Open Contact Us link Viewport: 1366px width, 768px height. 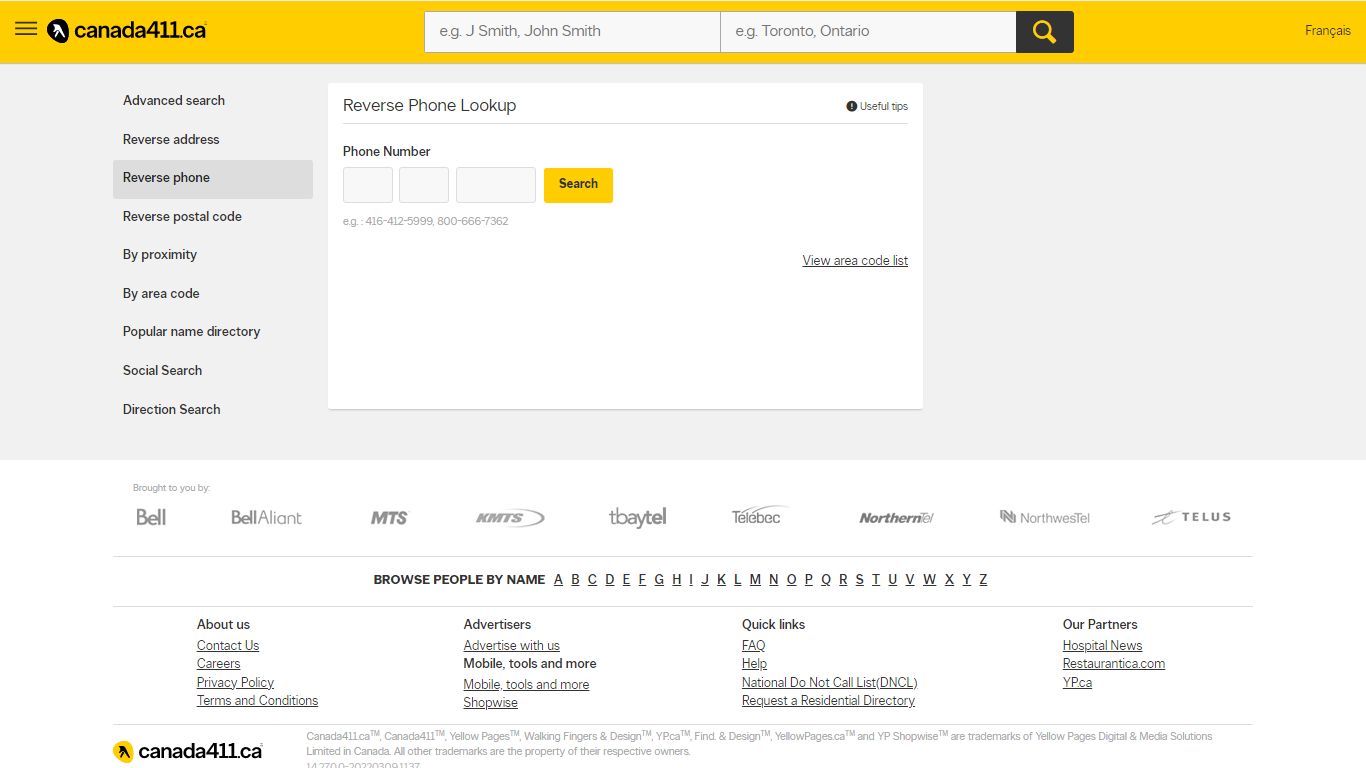click(228, 646)
